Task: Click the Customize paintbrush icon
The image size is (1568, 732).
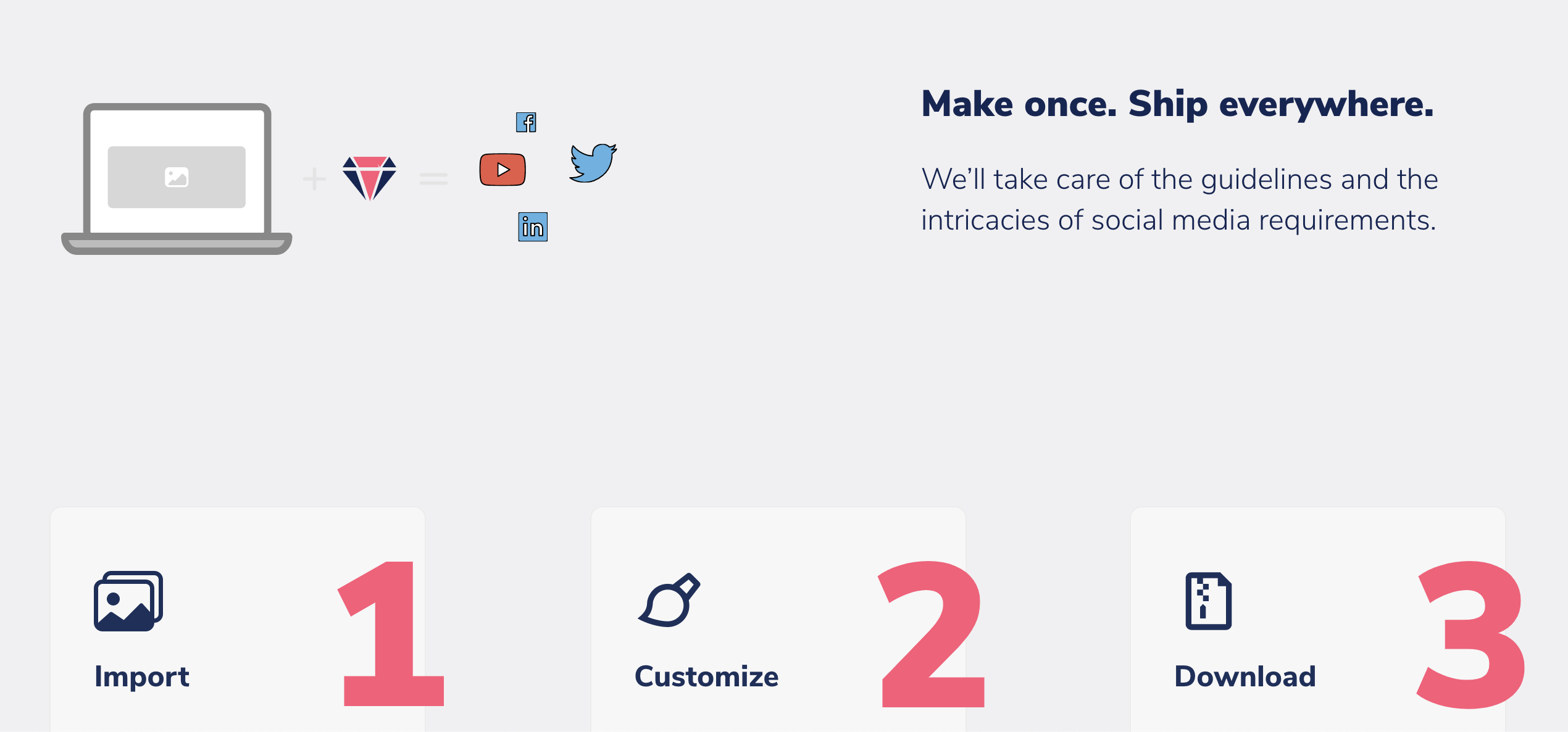Action: coord(669,601)
